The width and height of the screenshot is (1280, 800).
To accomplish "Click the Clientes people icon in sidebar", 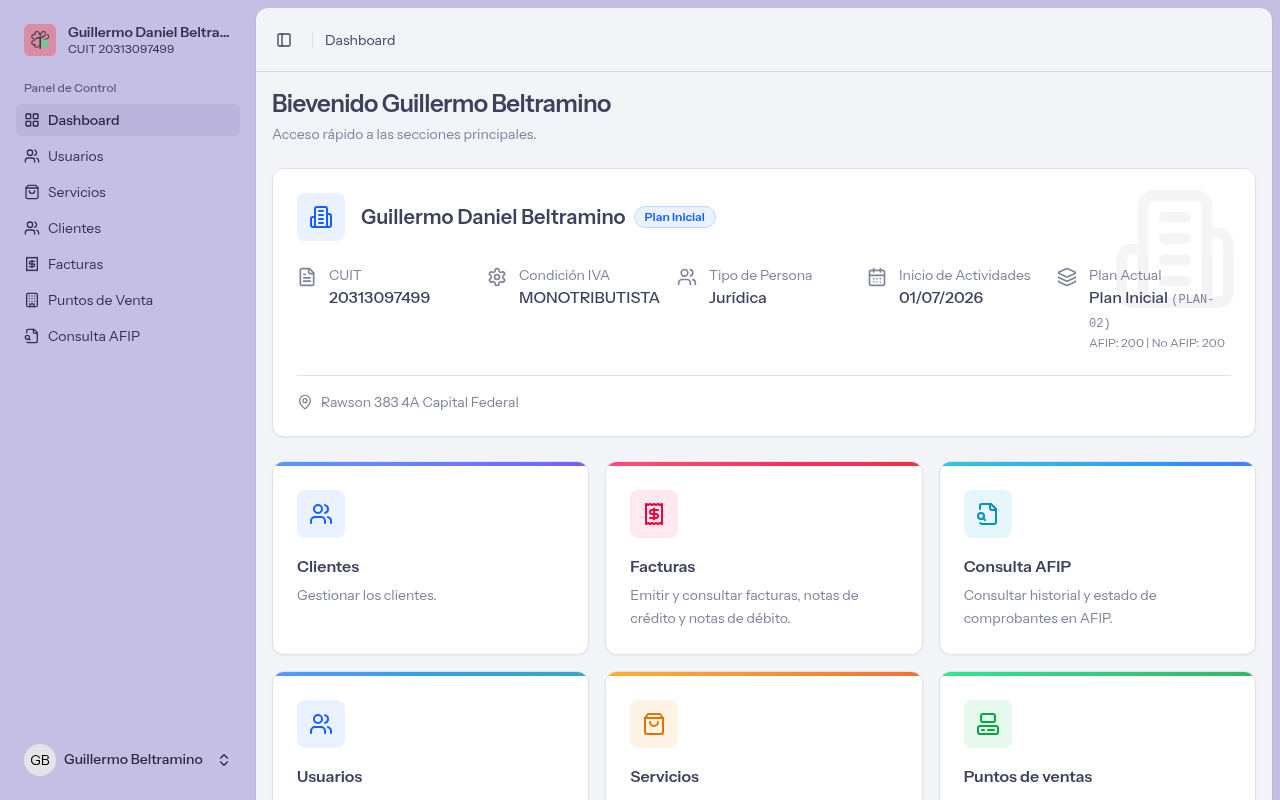I will [x=32, y=228].
